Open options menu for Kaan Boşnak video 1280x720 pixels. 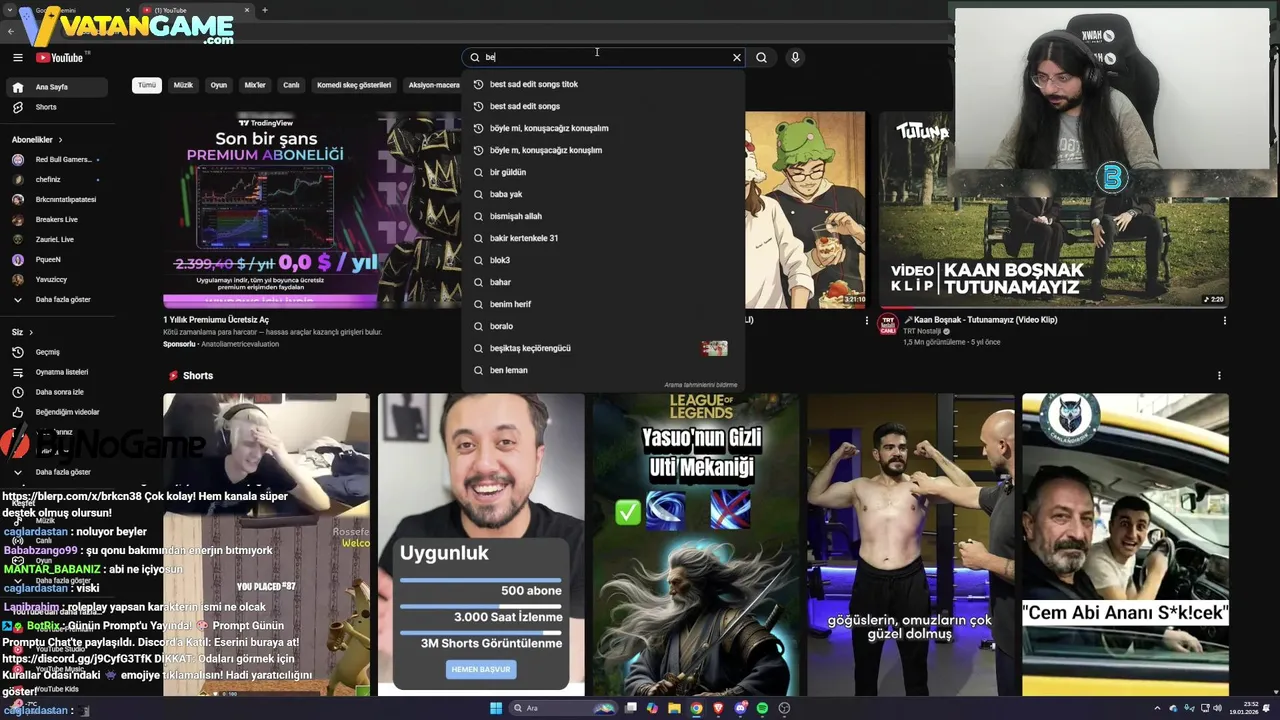click(x=1224, y=321)
